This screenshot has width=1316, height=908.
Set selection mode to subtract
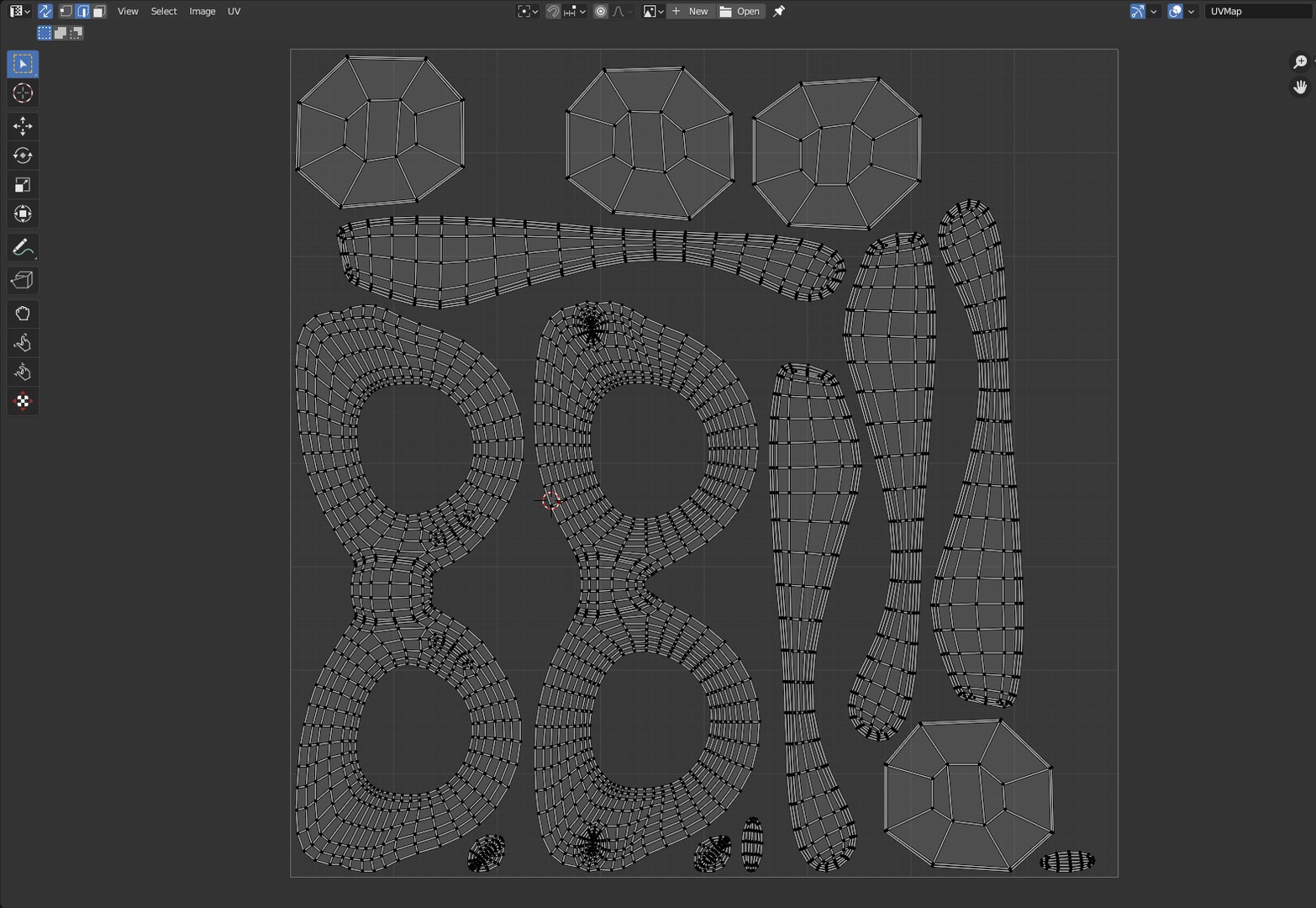tap(76, 33)
